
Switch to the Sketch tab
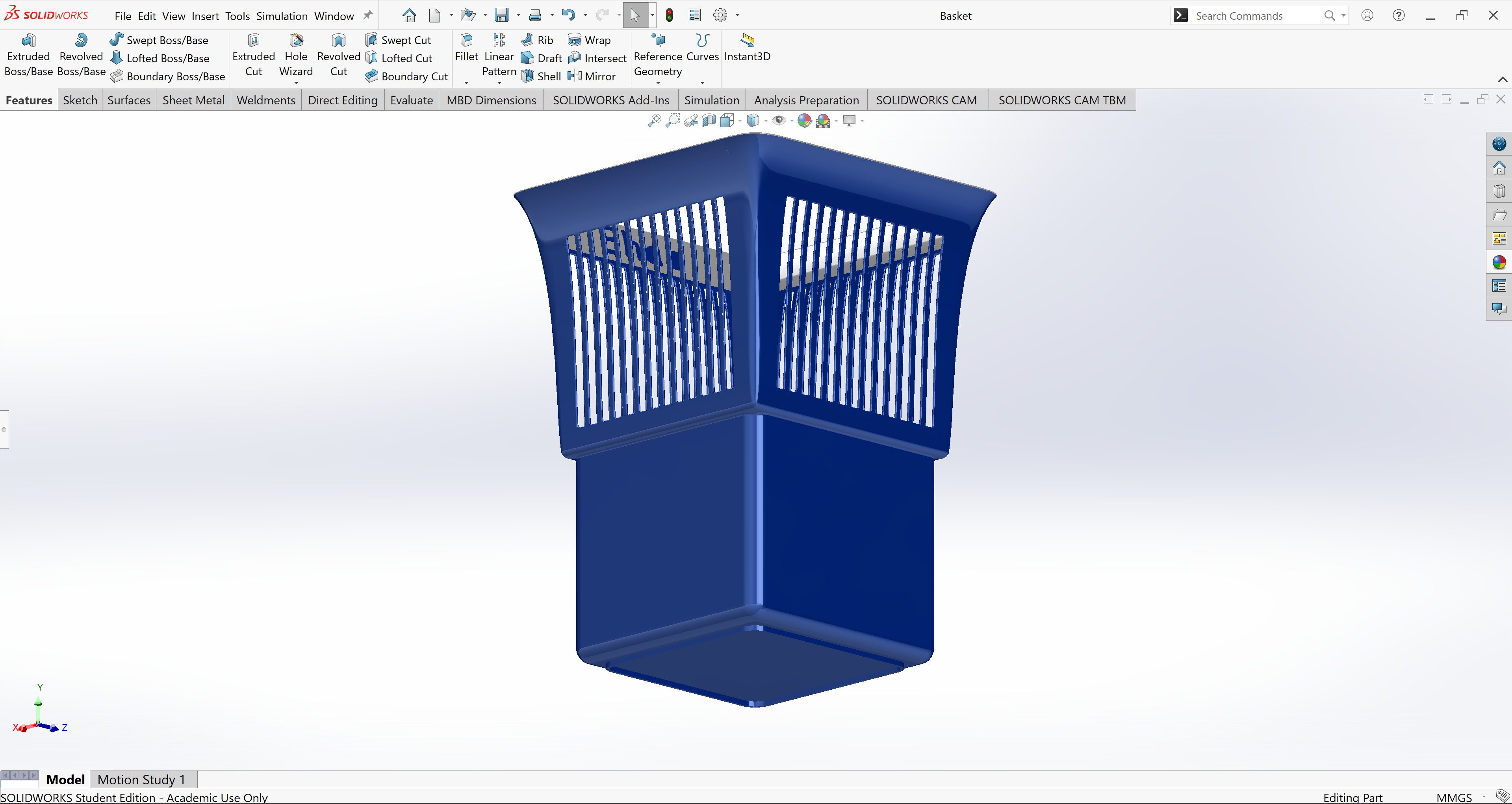(x=80, y=100)
